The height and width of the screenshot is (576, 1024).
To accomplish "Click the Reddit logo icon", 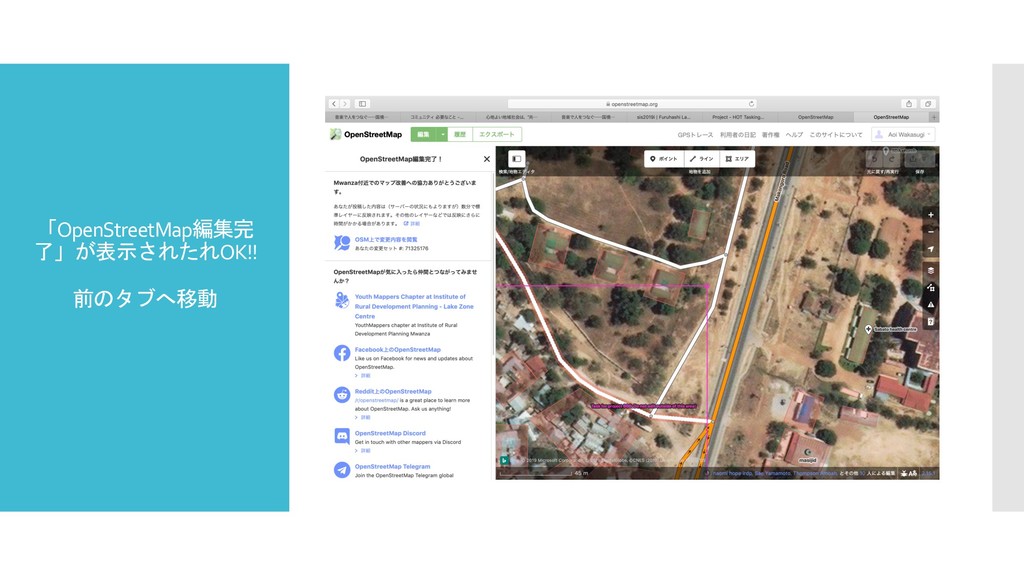I will (342, 395).
